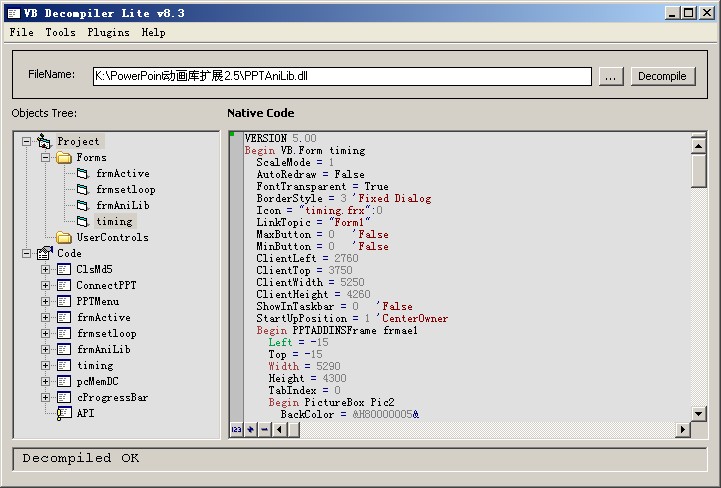Click the ConnectPPT module icon
Image resolution: width=721 pixels, height=488 pixels.
64,285
